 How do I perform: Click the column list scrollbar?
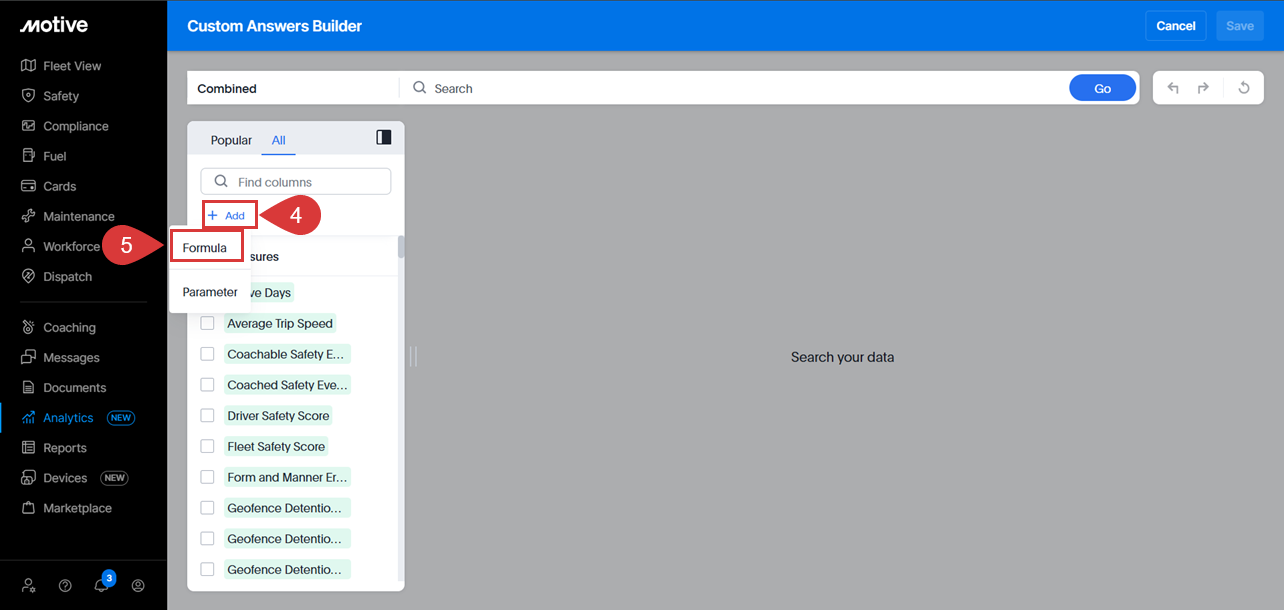[401, 247]
